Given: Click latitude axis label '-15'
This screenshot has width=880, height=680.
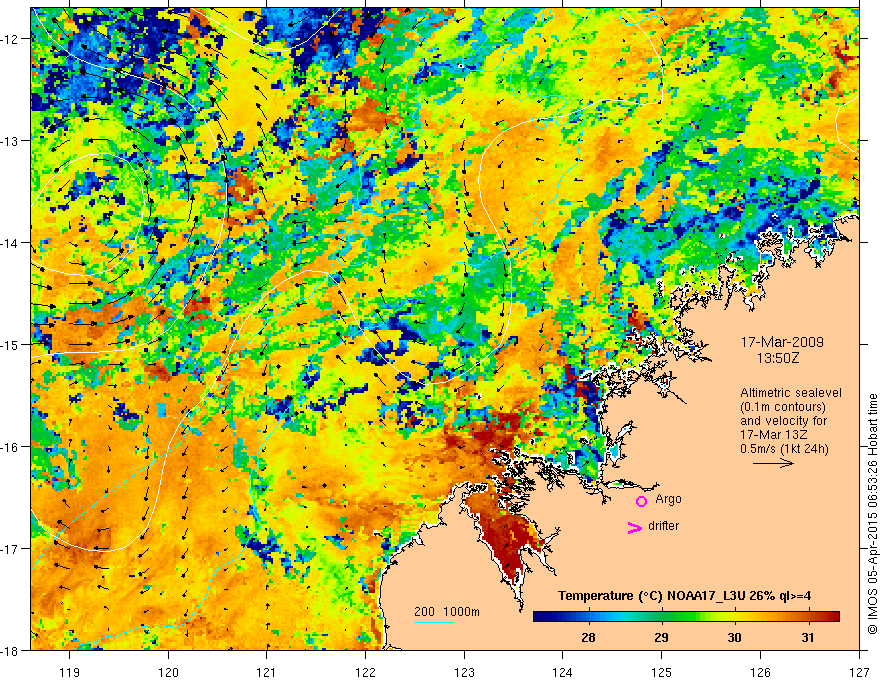Looking at the screenshot, I should click(11, 344).
